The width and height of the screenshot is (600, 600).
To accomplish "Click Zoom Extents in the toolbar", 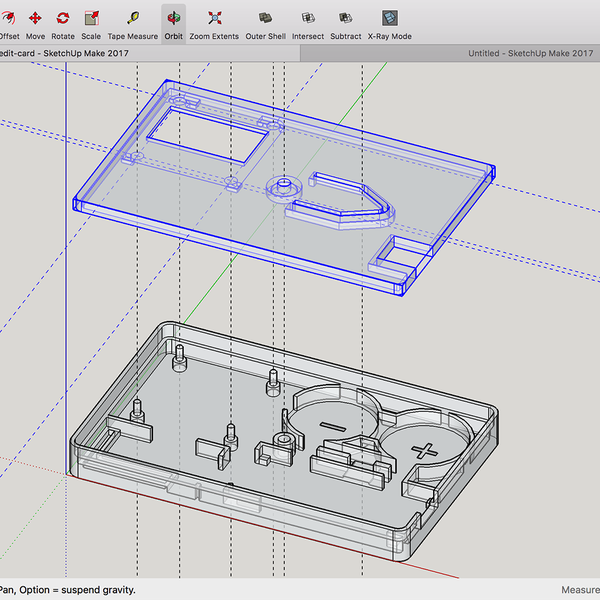I will [x=214, y=19].
